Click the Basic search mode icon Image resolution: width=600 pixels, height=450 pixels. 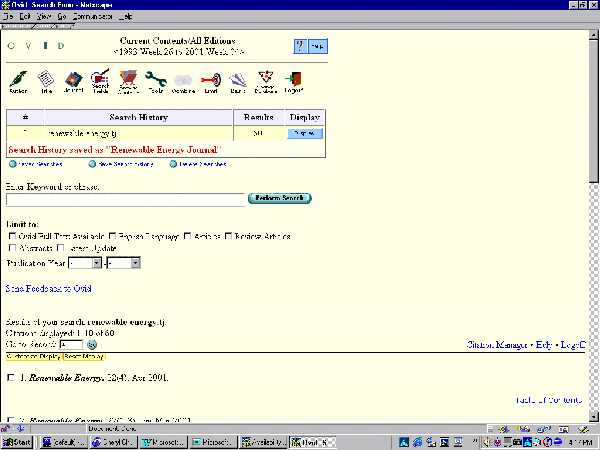(x=238, y=83)
